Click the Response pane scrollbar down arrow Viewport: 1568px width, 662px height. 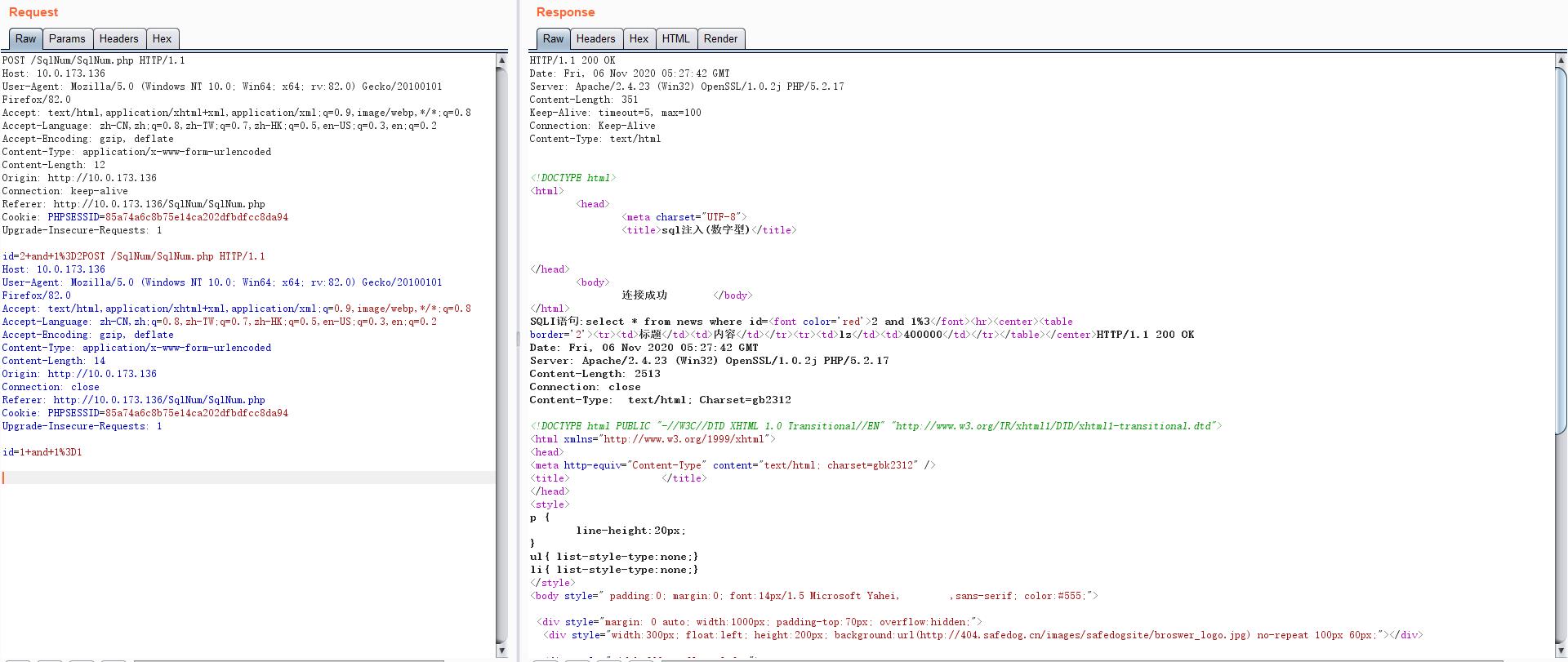(1561, 650)
